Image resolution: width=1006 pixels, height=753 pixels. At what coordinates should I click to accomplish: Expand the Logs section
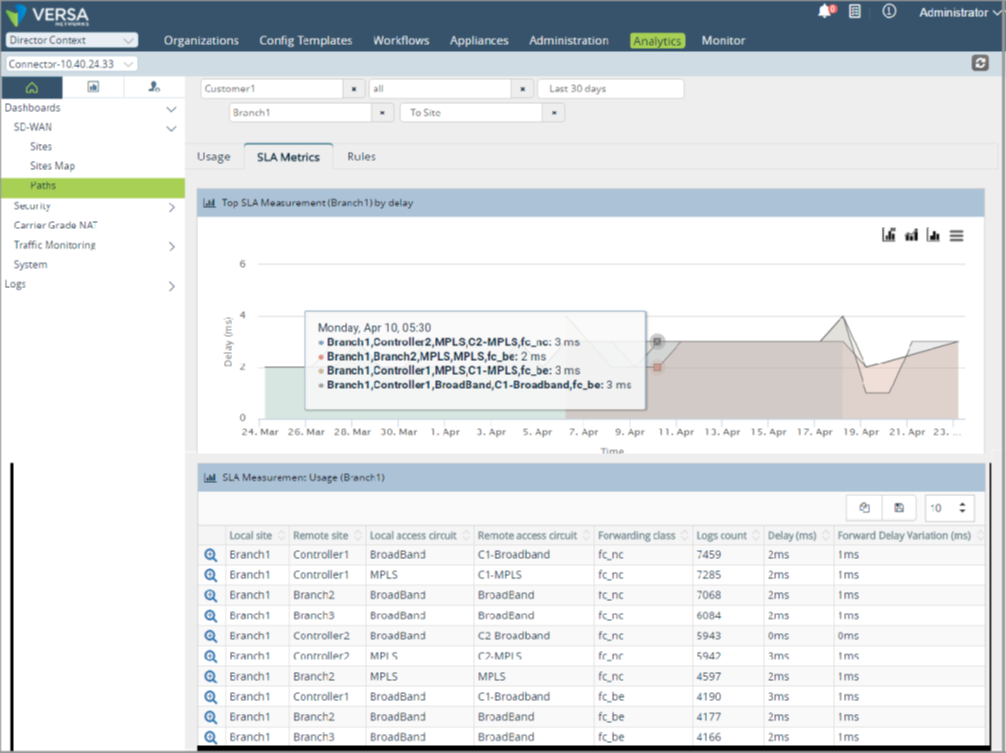tap(171, 286)
